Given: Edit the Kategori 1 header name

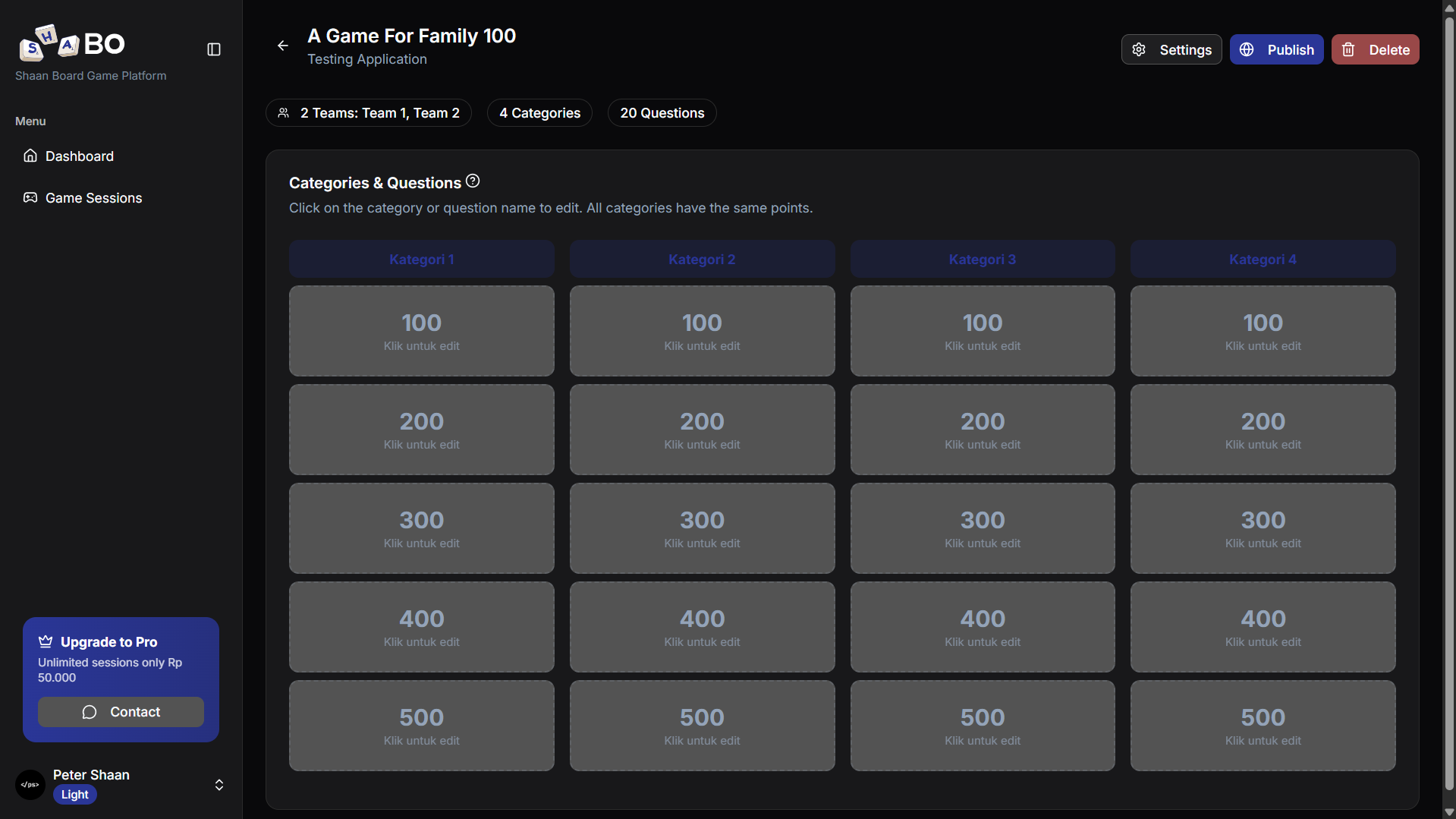Looking at the screenshot, I should pyautogui.click(x=421, y=260).
